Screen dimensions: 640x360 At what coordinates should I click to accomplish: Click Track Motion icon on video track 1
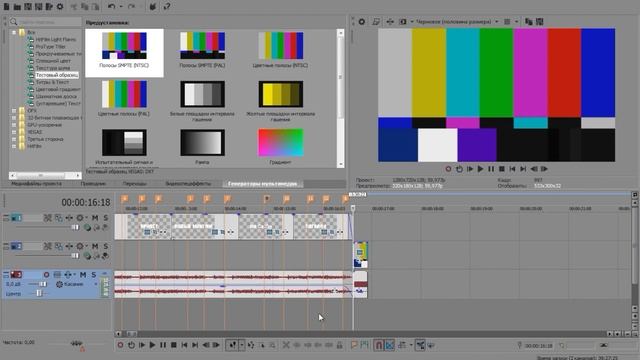[58, 218]
